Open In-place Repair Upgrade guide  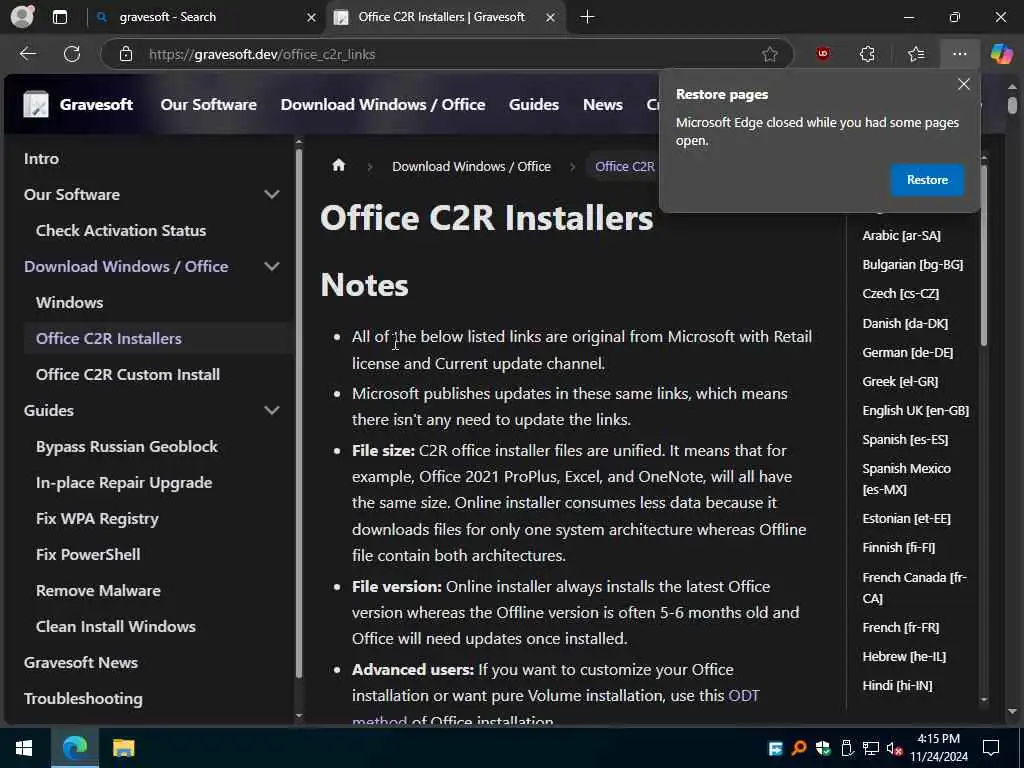click(124, 483)
